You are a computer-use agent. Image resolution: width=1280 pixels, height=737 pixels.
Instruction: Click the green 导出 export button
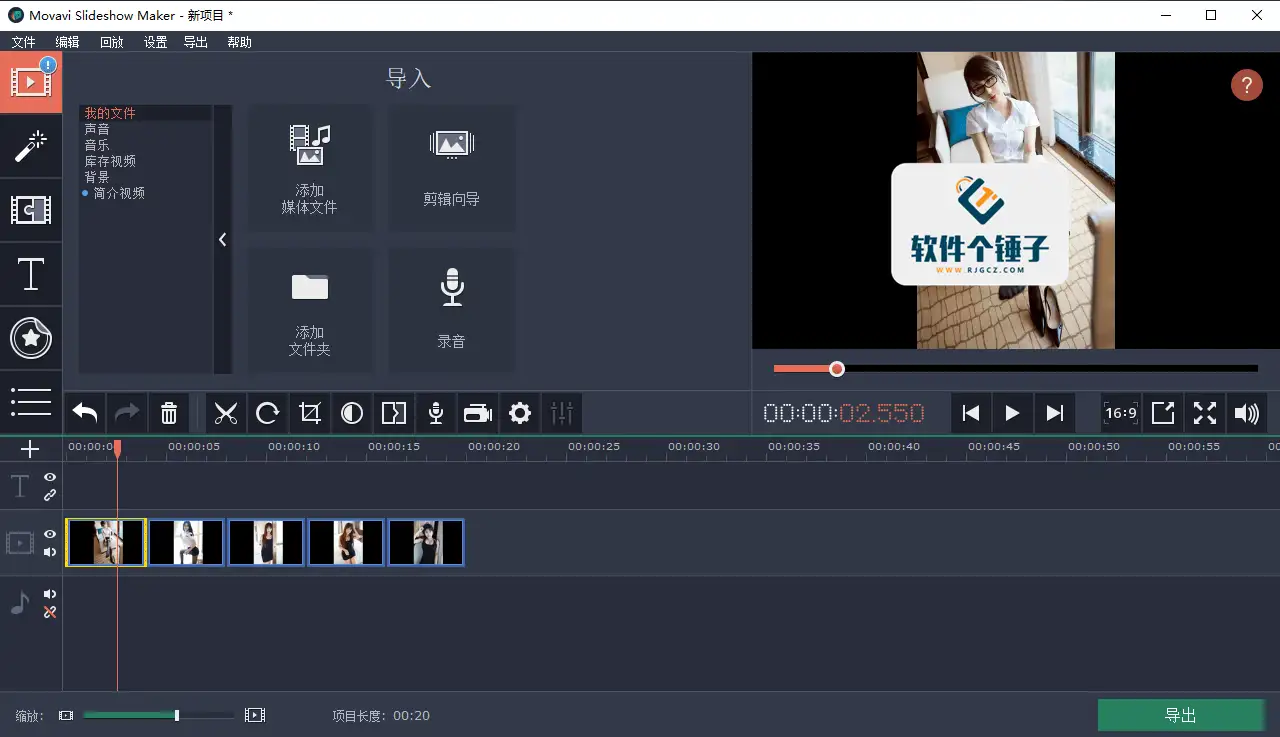pos(1181,715)
